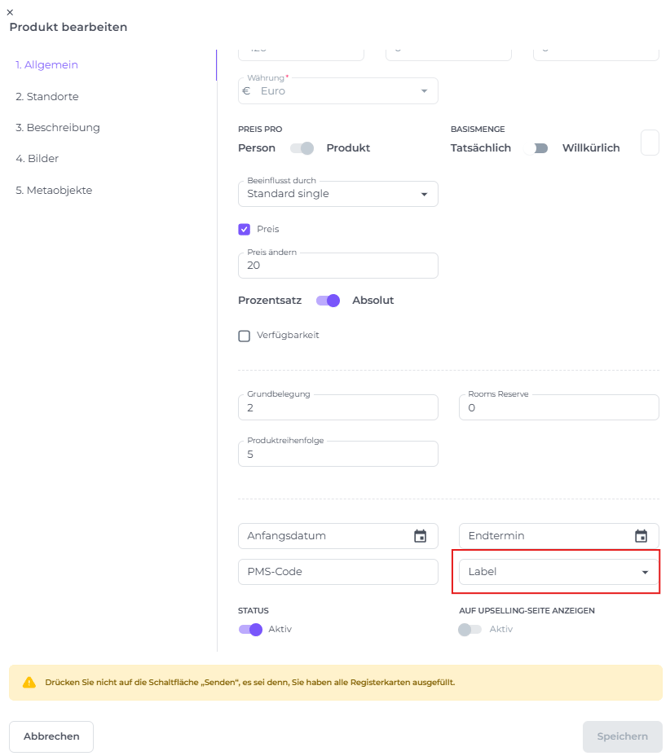670x756 pixels.
Task: Click the Speichern button
Action: tap(622, 736)
